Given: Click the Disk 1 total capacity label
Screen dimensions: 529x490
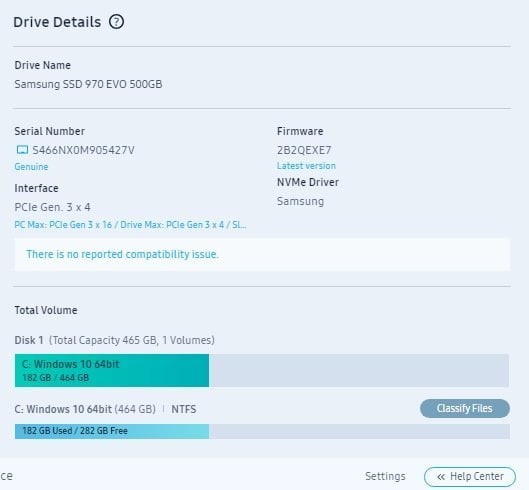Looking at the screenshot, I should (x=114, y=340).
